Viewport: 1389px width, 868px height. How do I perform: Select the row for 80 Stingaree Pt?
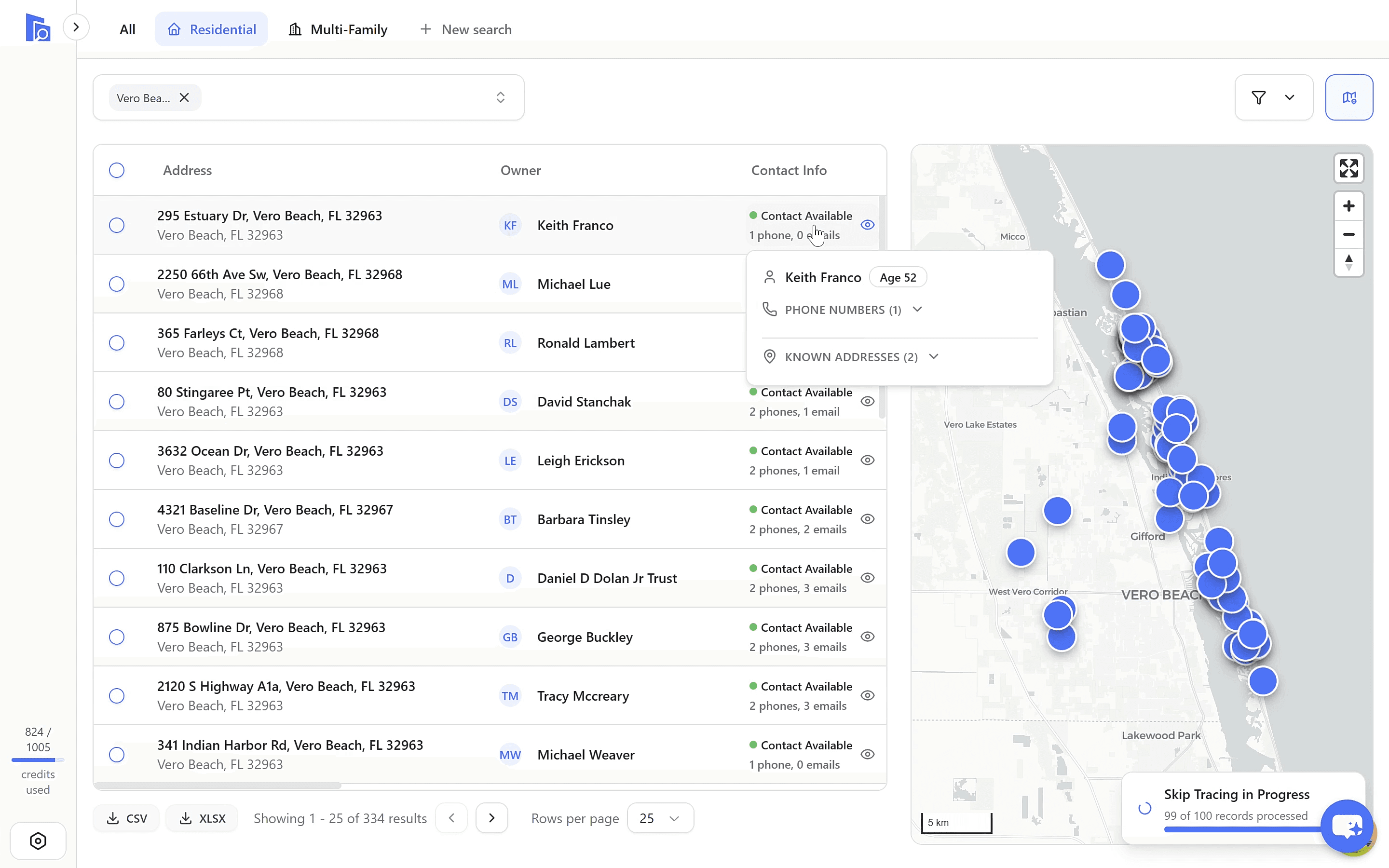(117, 402)
